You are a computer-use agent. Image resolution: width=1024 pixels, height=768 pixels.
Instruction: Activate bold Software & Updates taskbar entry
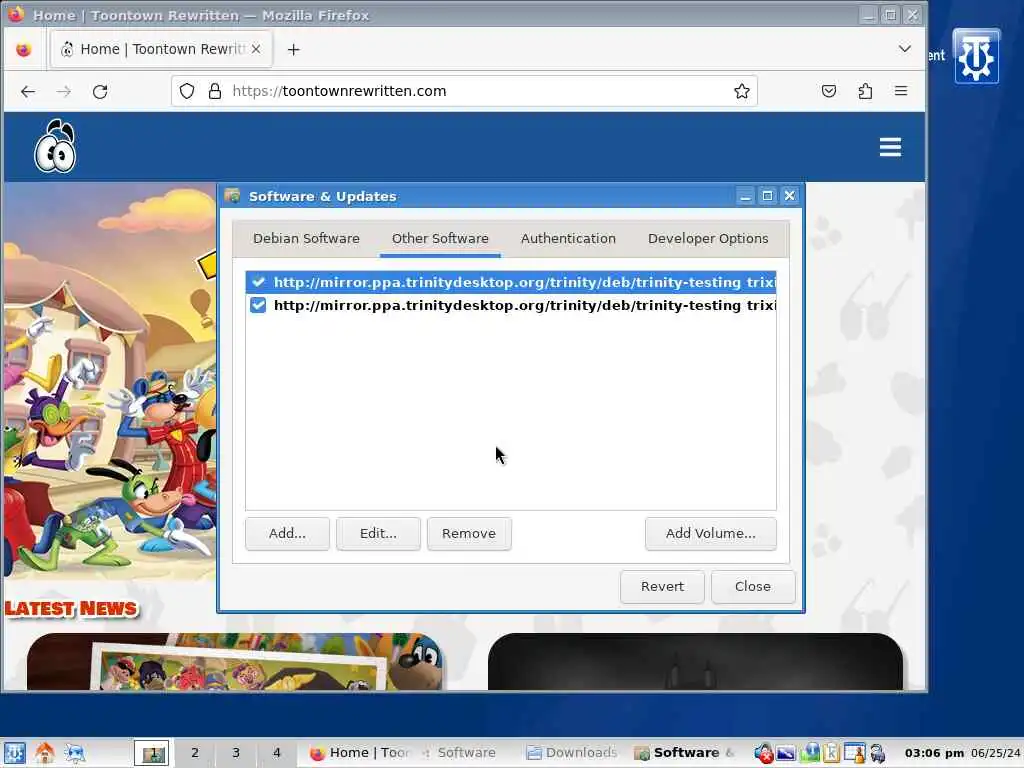(685, 753)
